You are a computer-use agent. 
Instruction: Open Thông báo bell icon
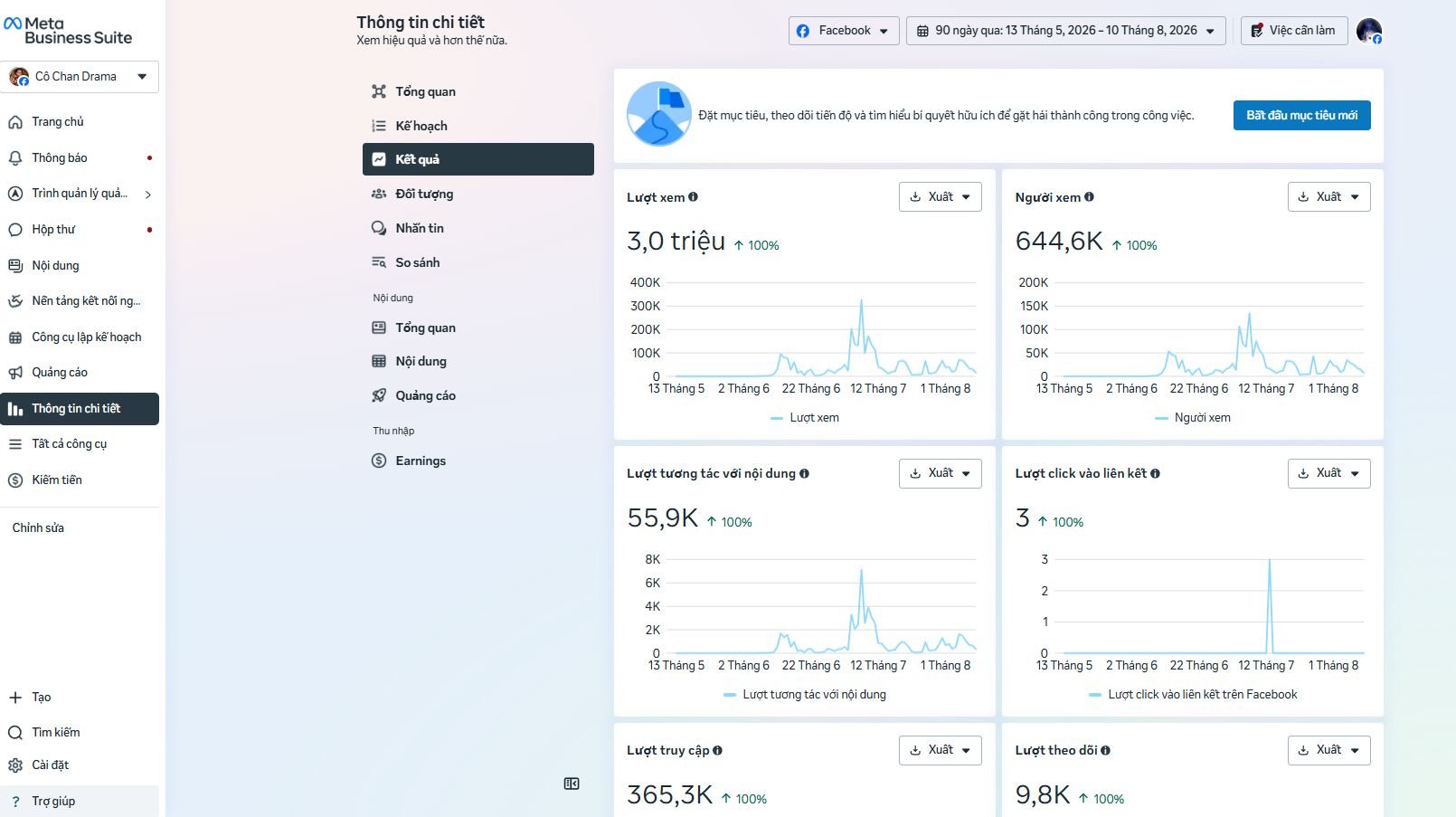15,158
